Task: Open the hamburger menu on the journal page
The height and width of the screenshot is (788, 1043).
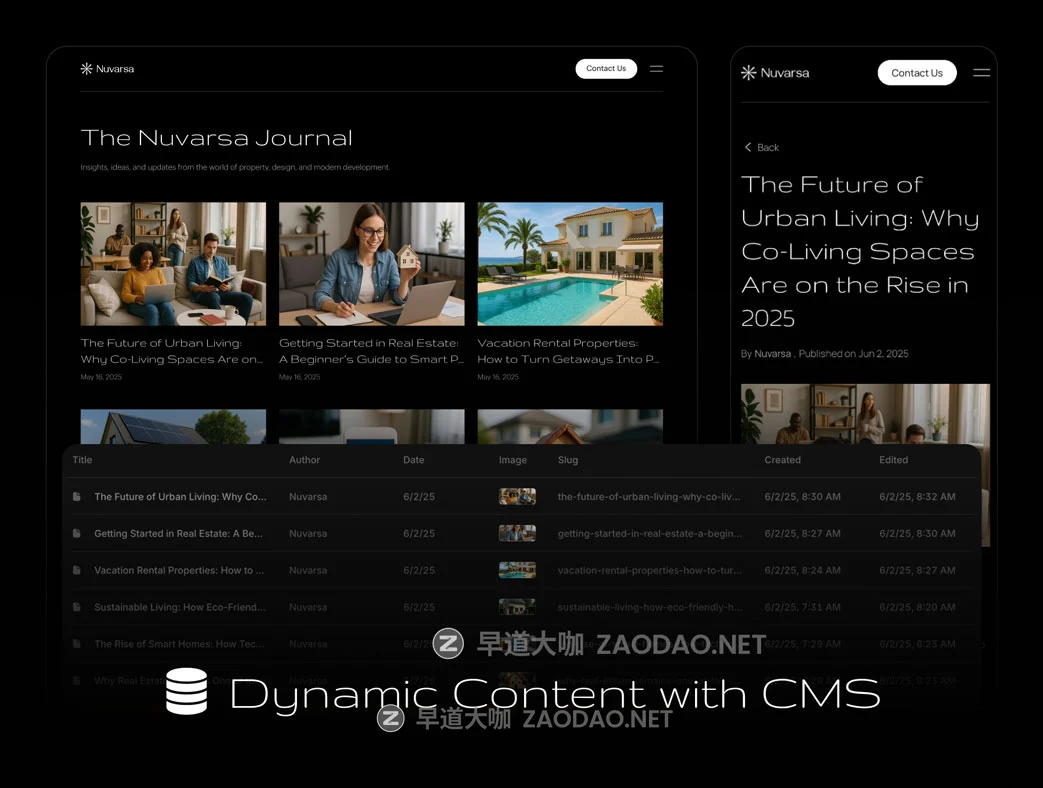Action: click(656, 68)
